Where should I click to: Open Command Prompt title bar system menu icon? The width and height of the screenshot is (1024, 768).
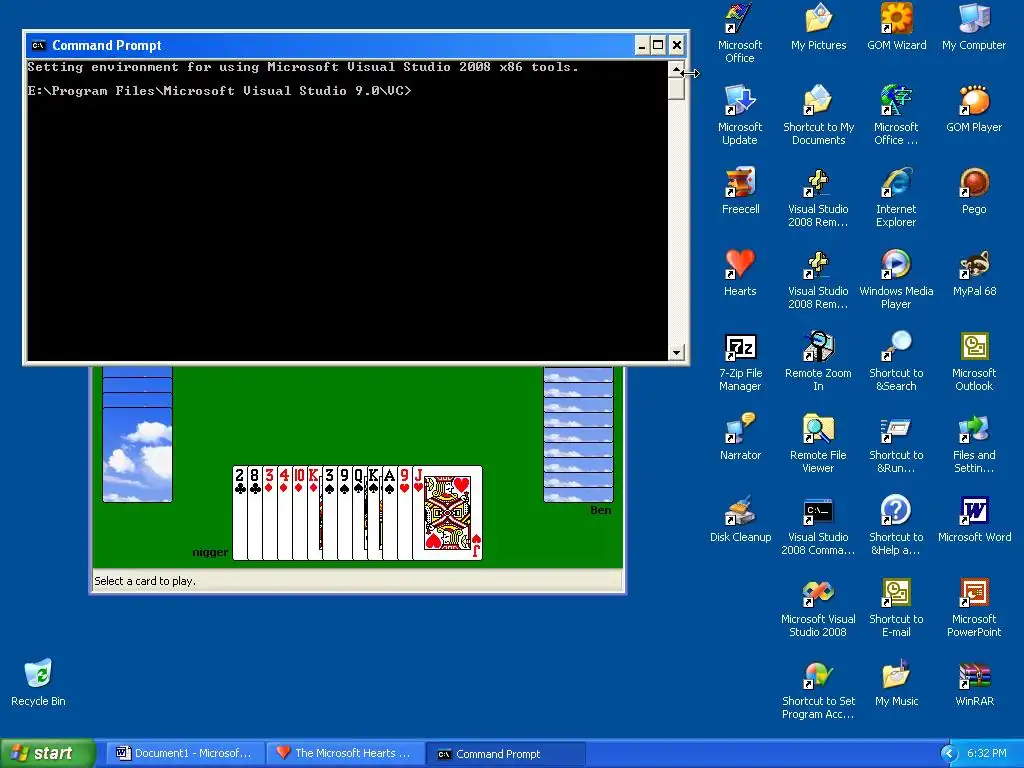pos(39,45)
